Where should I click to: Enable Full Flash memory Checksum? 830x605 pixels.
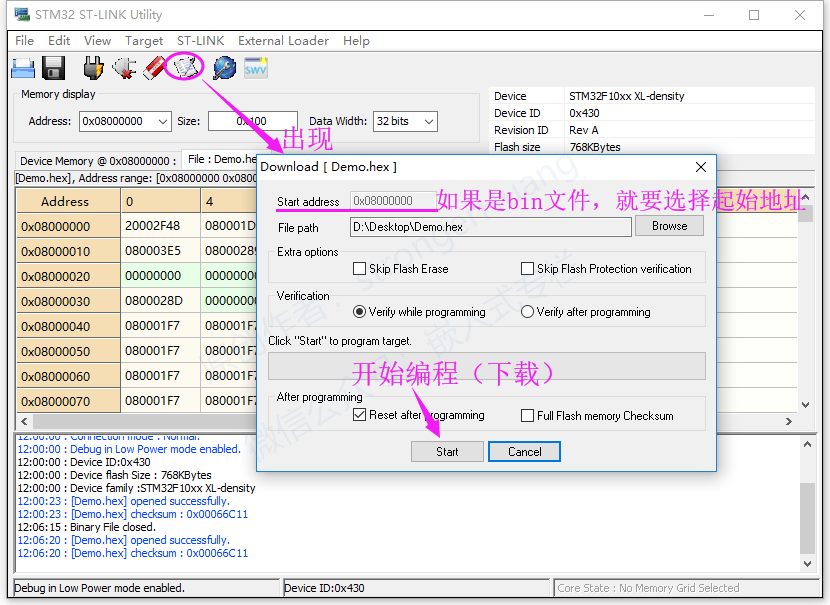[527, 416]
